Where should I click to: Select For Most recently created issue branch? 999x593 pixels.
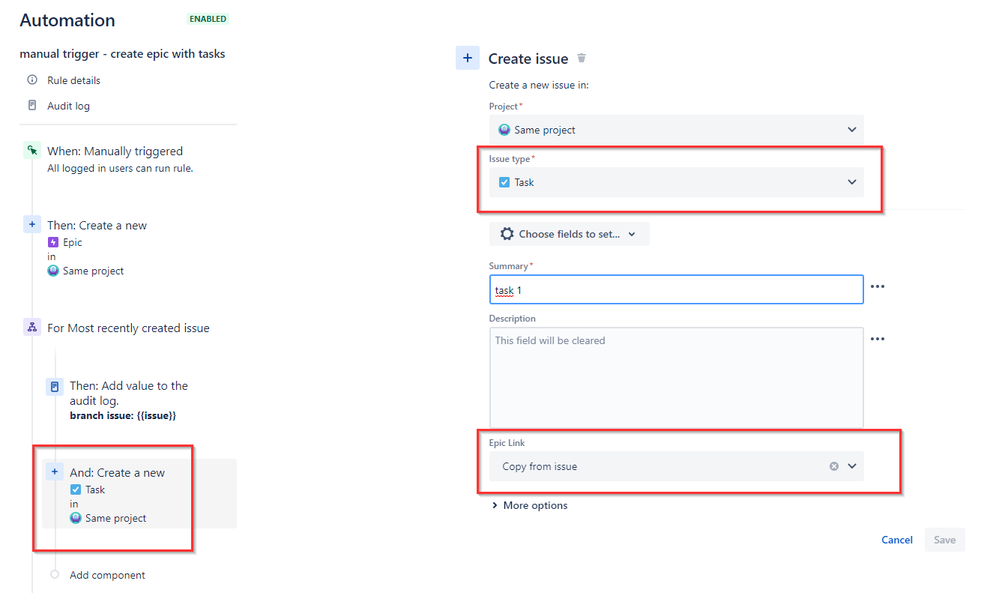coord(129,328)
